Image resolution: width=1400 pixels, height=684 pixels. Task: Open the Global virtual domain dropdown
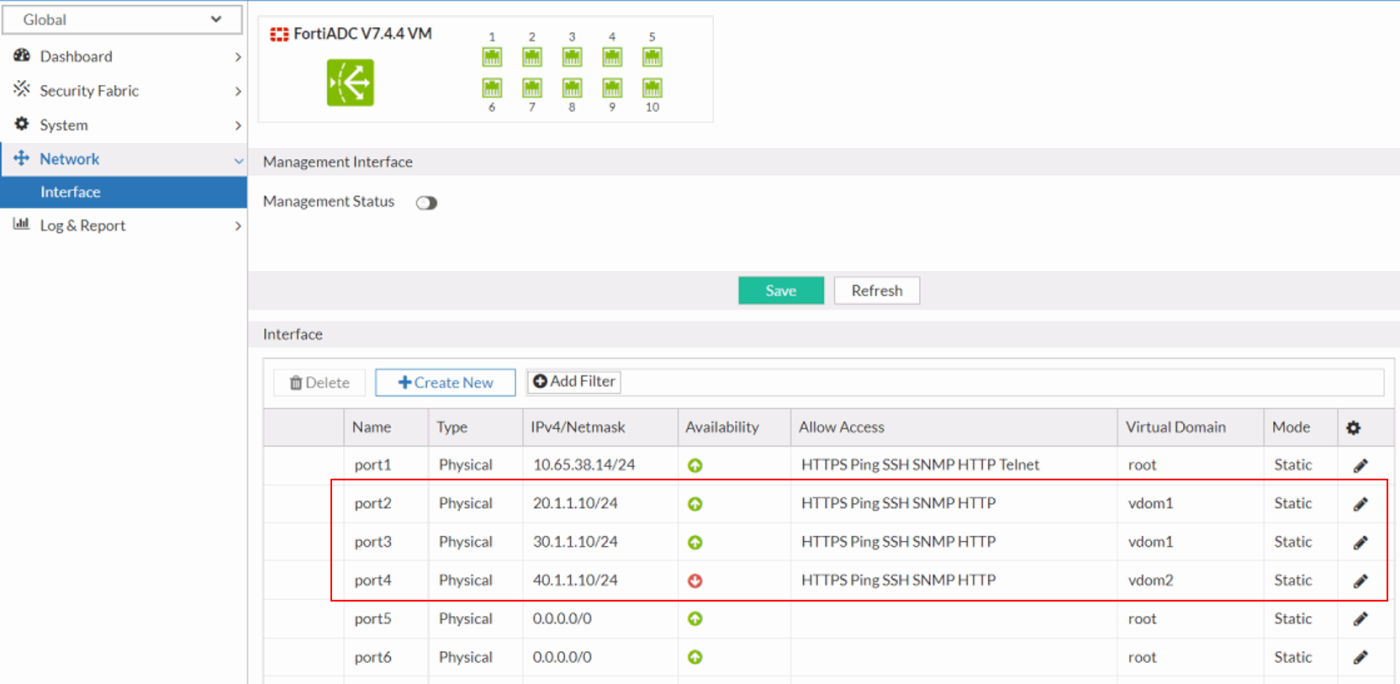click(122, 19)
